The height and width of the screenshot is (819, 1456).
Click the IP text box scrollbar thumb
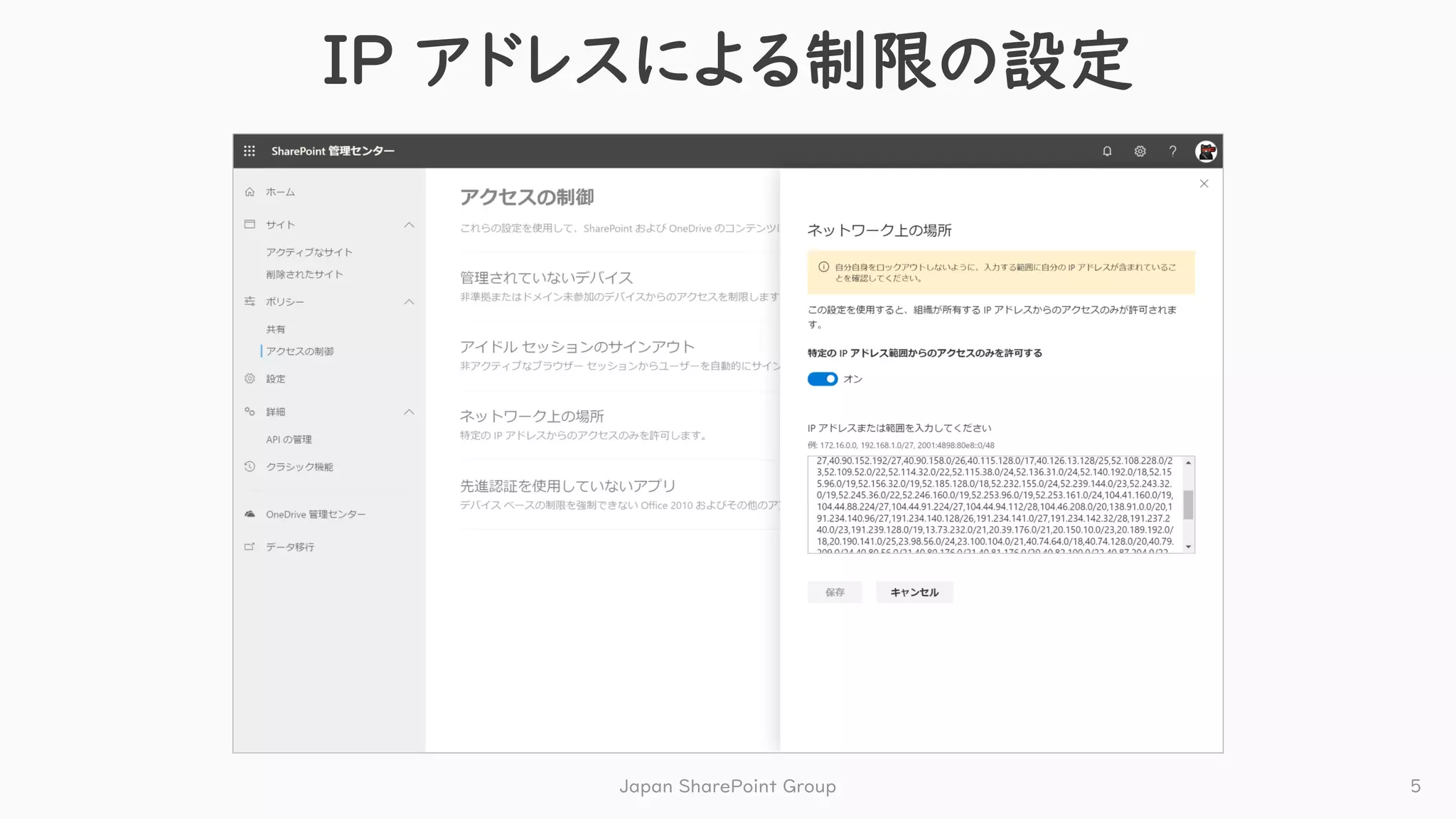pos(1188,505)
